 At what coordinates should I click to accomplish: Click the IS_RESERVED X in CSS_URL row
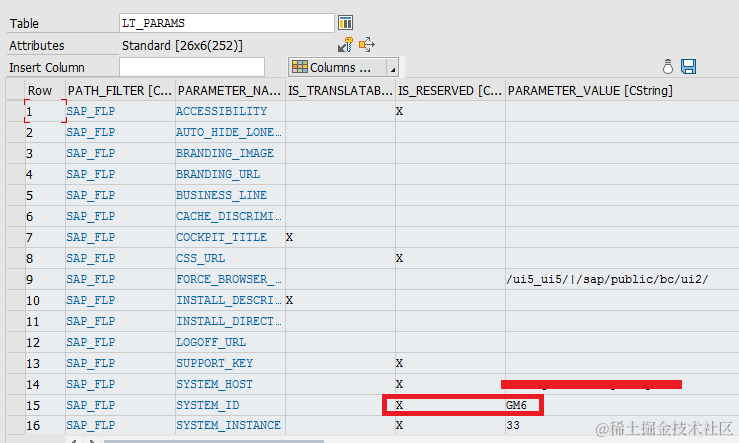399,258
